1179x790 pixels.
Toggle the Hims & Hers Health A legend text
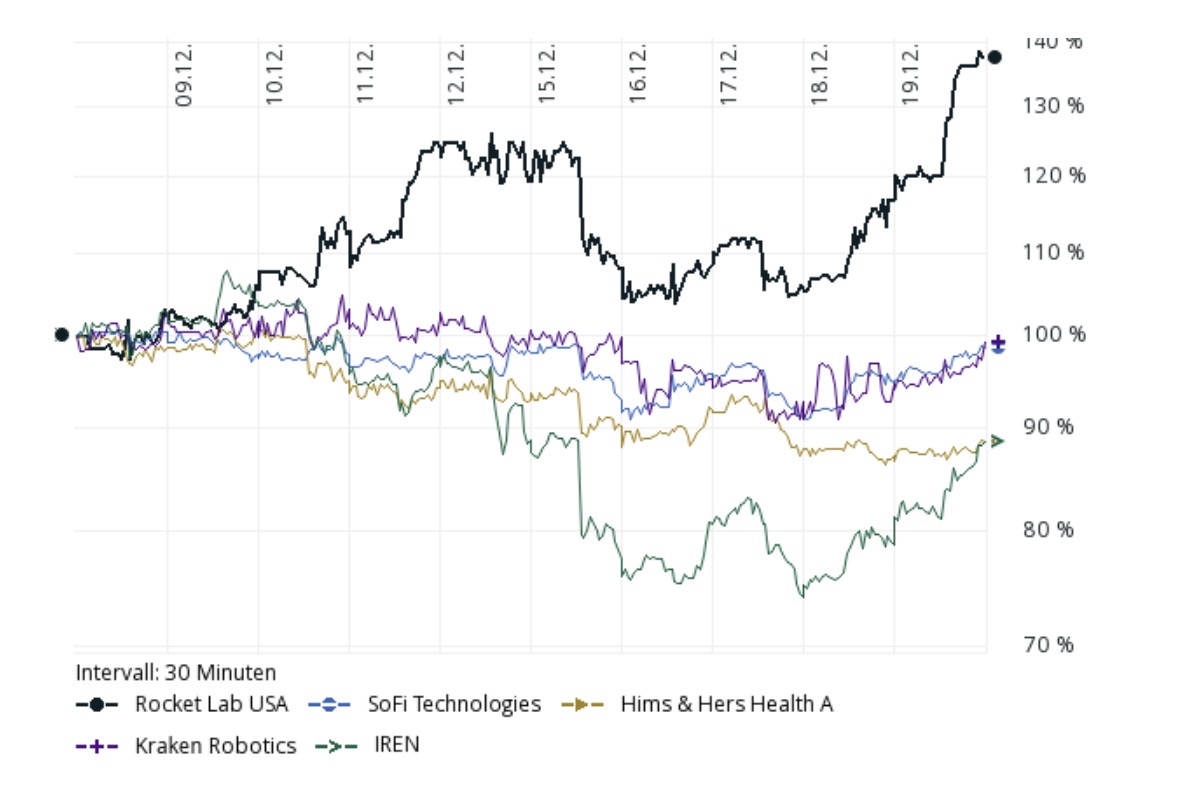pyautogui.click(x=726, y=704)
